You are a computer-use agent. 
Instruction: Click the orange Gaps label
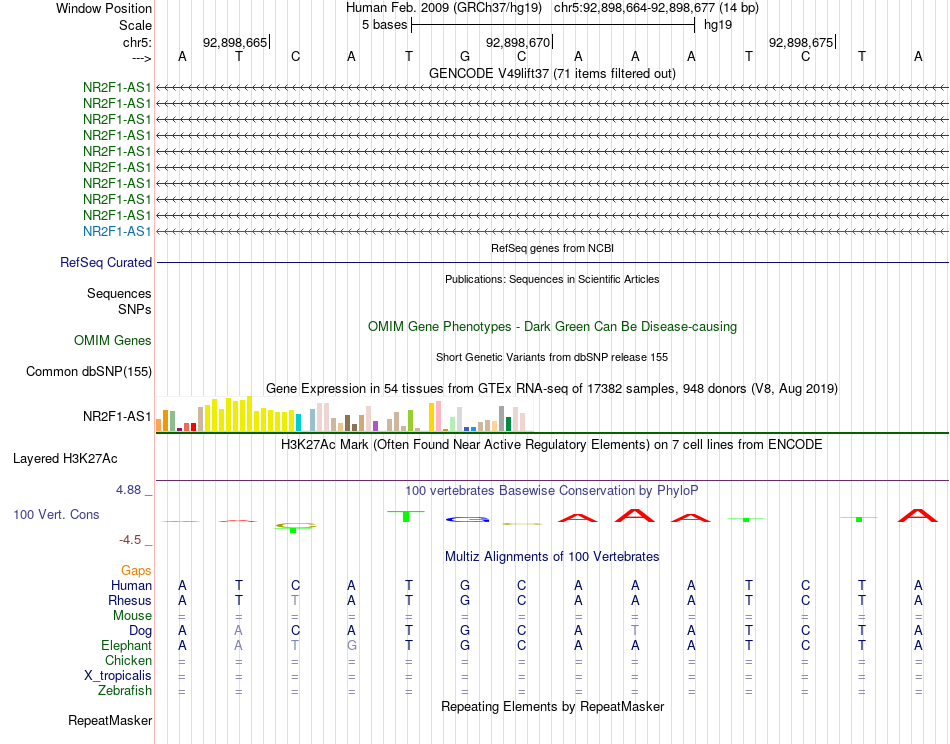(136, 570)
